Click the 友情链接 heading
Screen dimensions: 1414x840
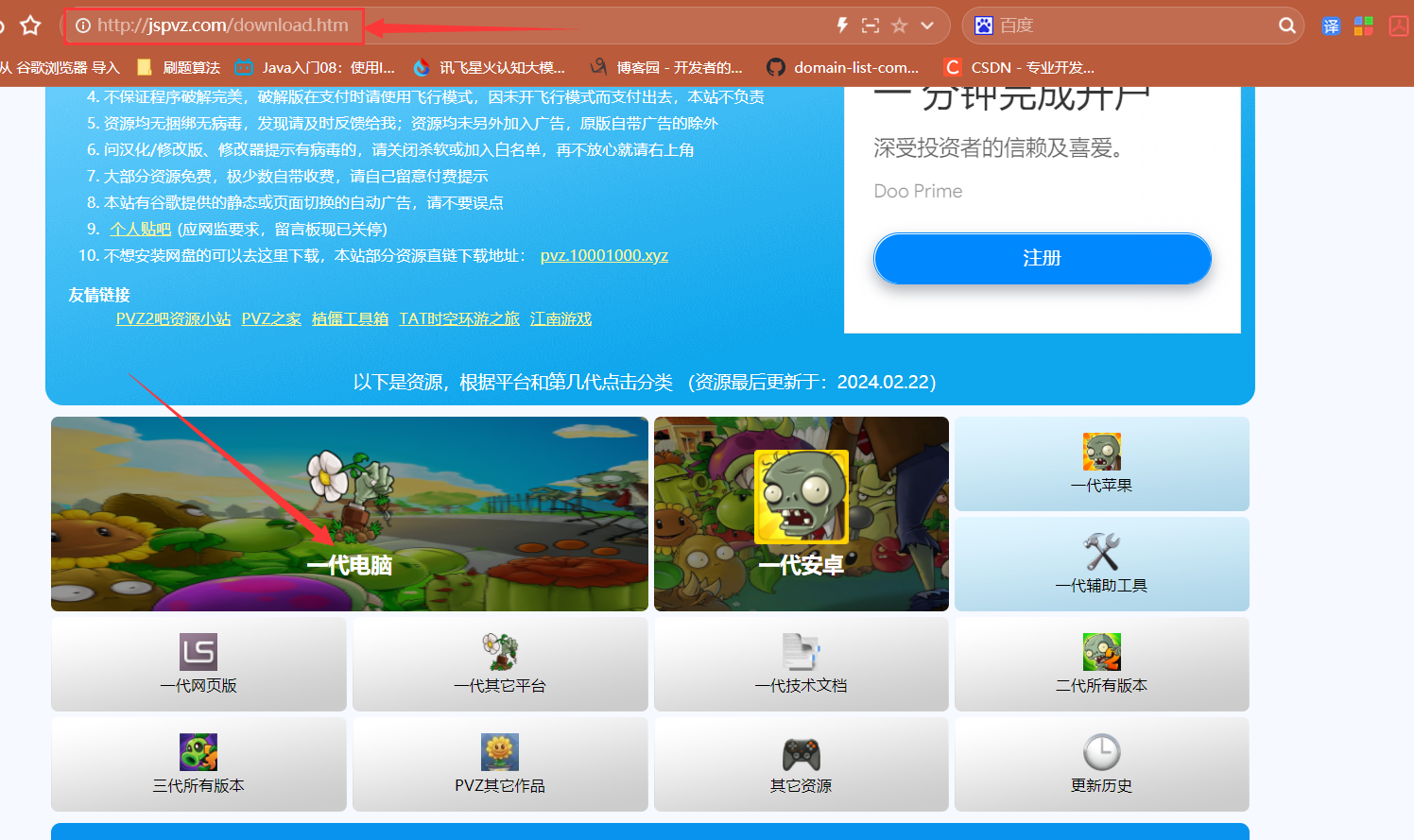pos(99,295)
